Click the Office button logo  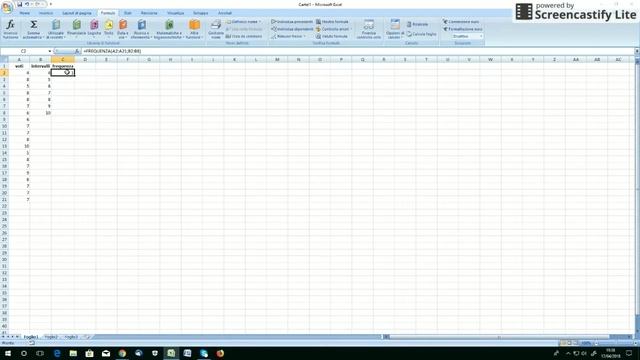(x=7, y=7)
